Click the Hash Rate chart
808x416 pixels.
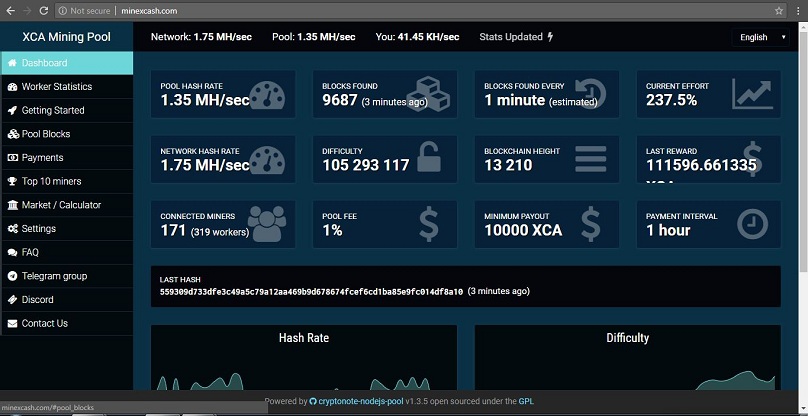(304, 357)
